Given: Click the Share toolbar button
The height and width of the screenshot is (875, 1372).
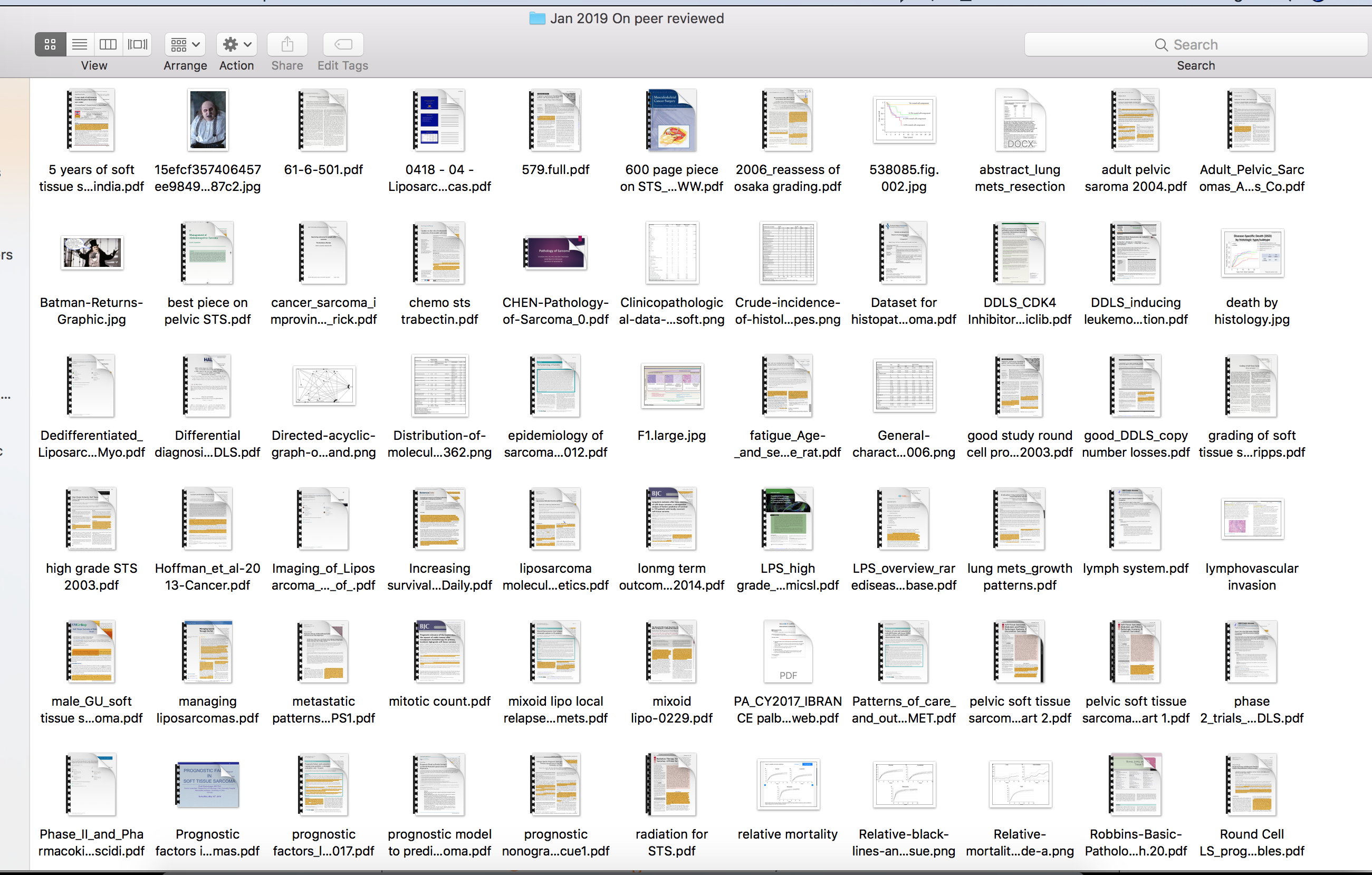Looking at the screenshot, I should (x=287, y=44).
